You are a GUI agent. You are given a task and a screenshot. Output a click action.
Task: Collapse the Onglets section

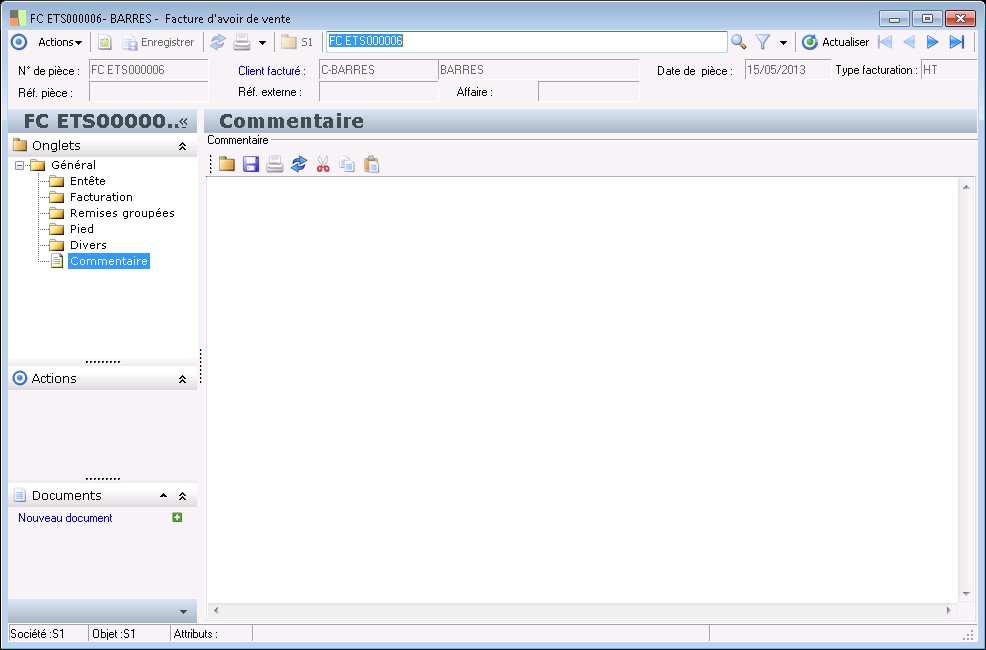182,146
